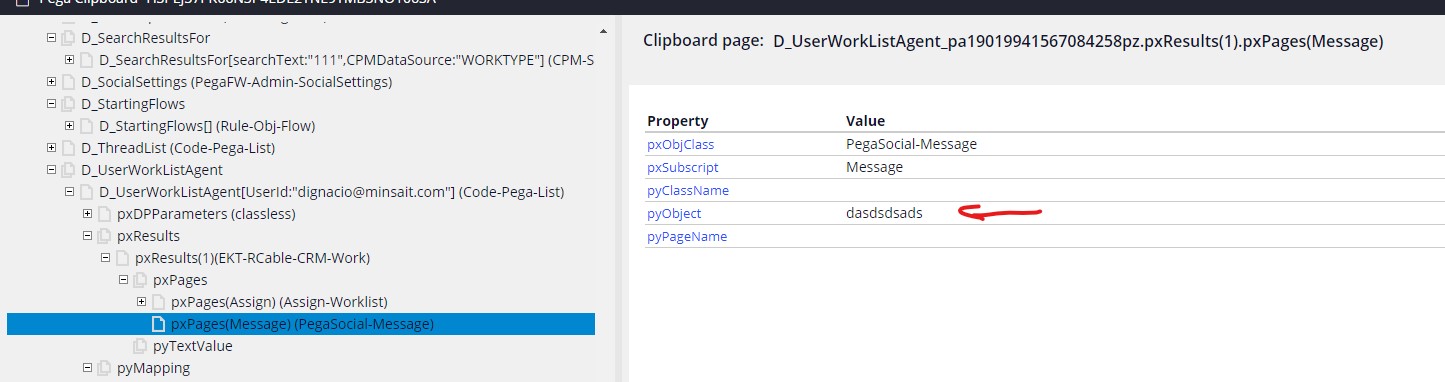Open pxDPParameters (classless) page
1445x382 pixels.
pos(206,214)
